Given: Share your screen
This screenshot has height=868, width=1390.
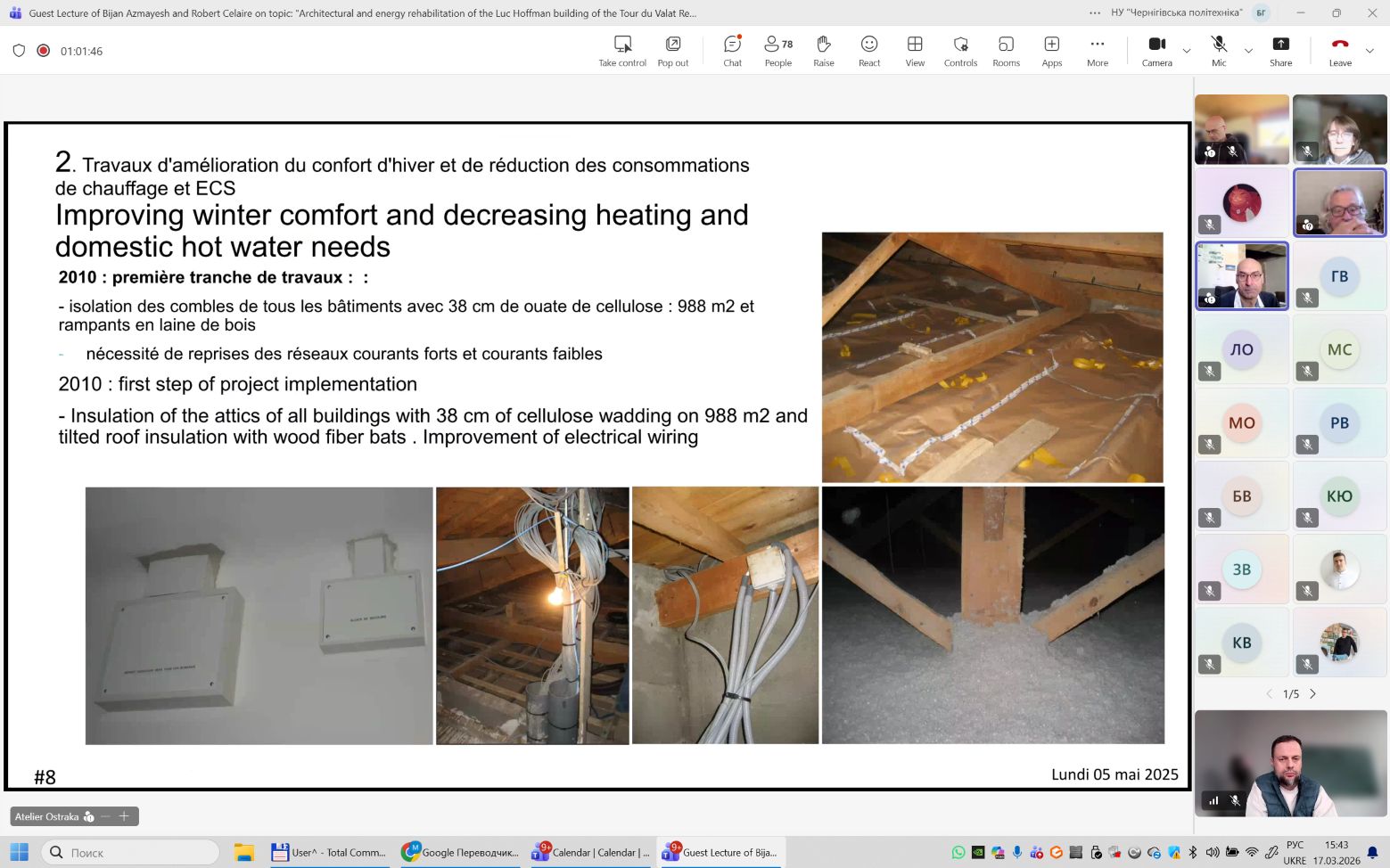Looking at the screenshot, I should pos(1280,51).
